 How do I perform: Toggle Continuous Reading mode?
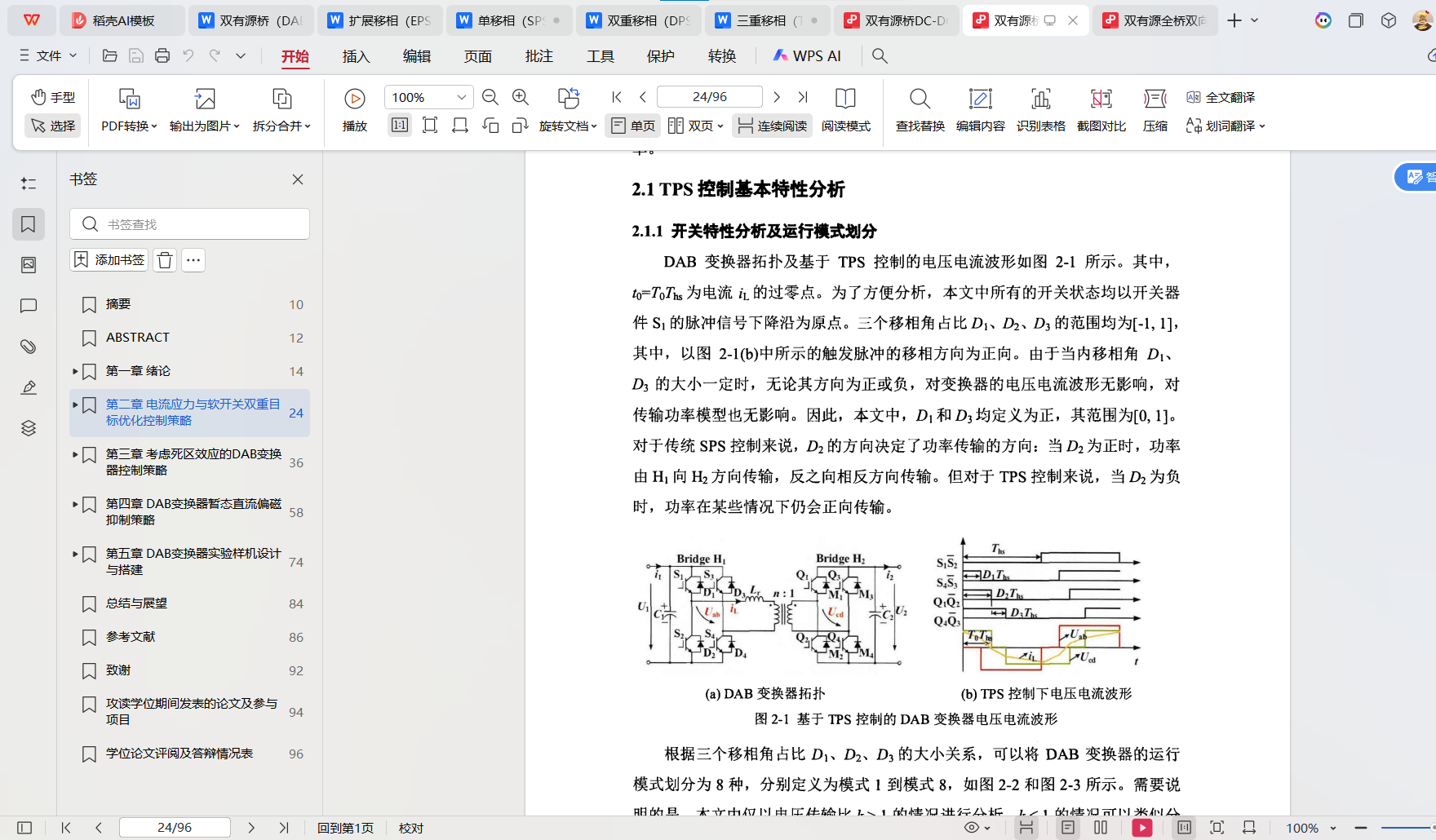(772, 126)
